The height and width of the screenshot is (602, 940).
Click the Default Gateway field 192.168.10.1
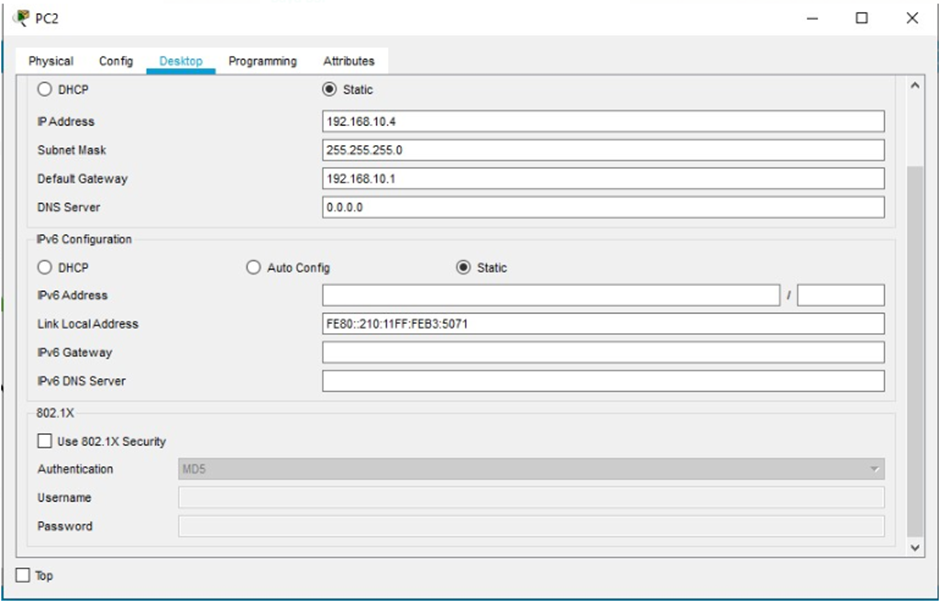point(603,179)
